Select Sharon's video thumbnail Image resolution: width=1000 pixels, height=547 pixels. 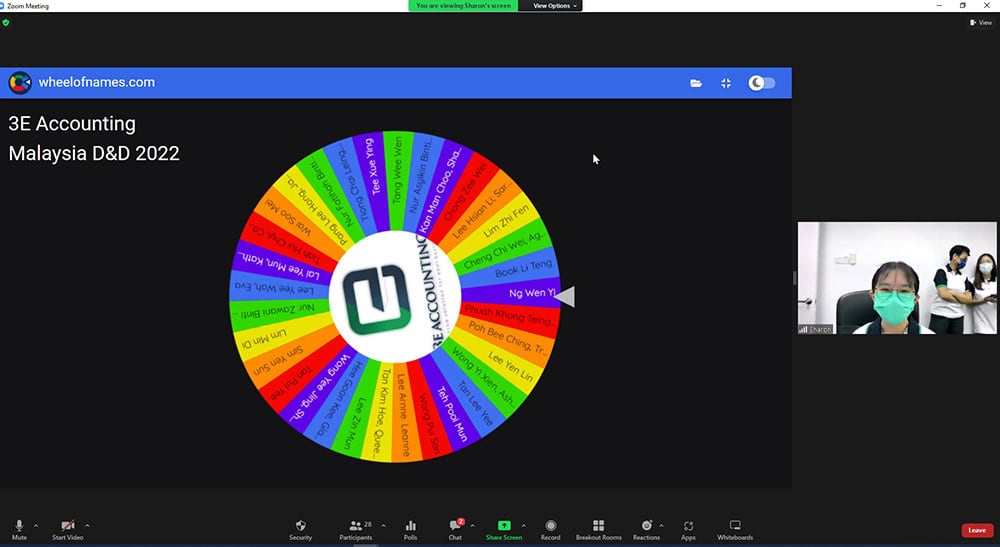(897, 278)
